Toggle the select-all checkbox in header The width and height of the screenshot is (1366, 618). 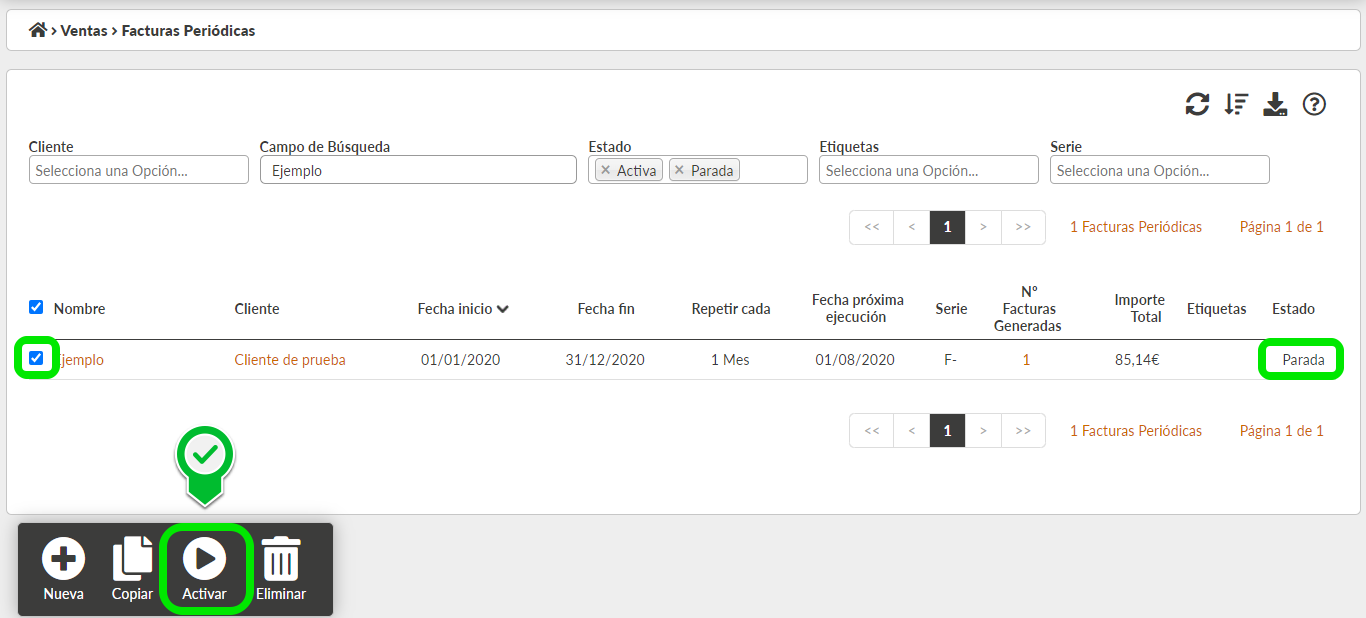36,307
